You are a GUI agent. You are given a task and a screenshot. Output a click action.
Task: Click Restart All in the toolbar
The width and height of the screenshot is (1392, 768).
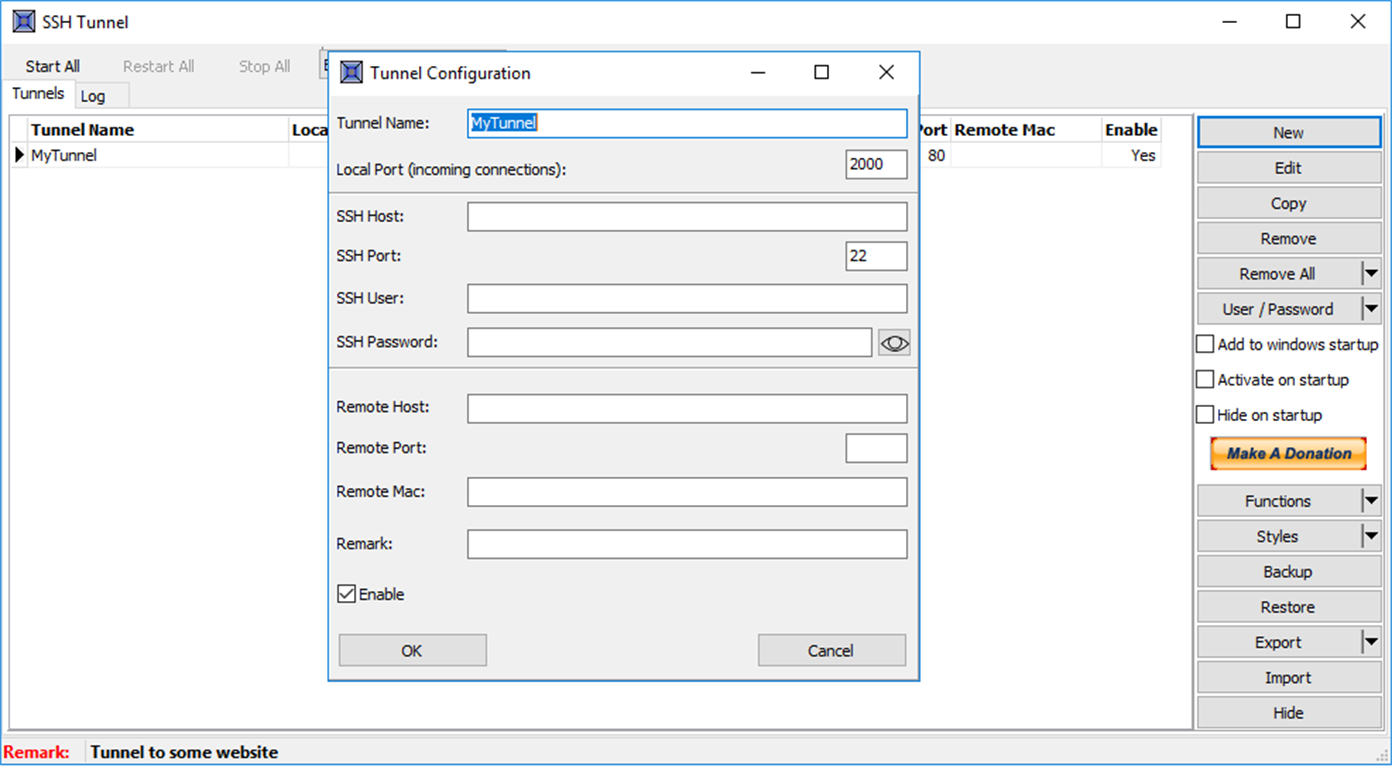[x=158, y=66]
